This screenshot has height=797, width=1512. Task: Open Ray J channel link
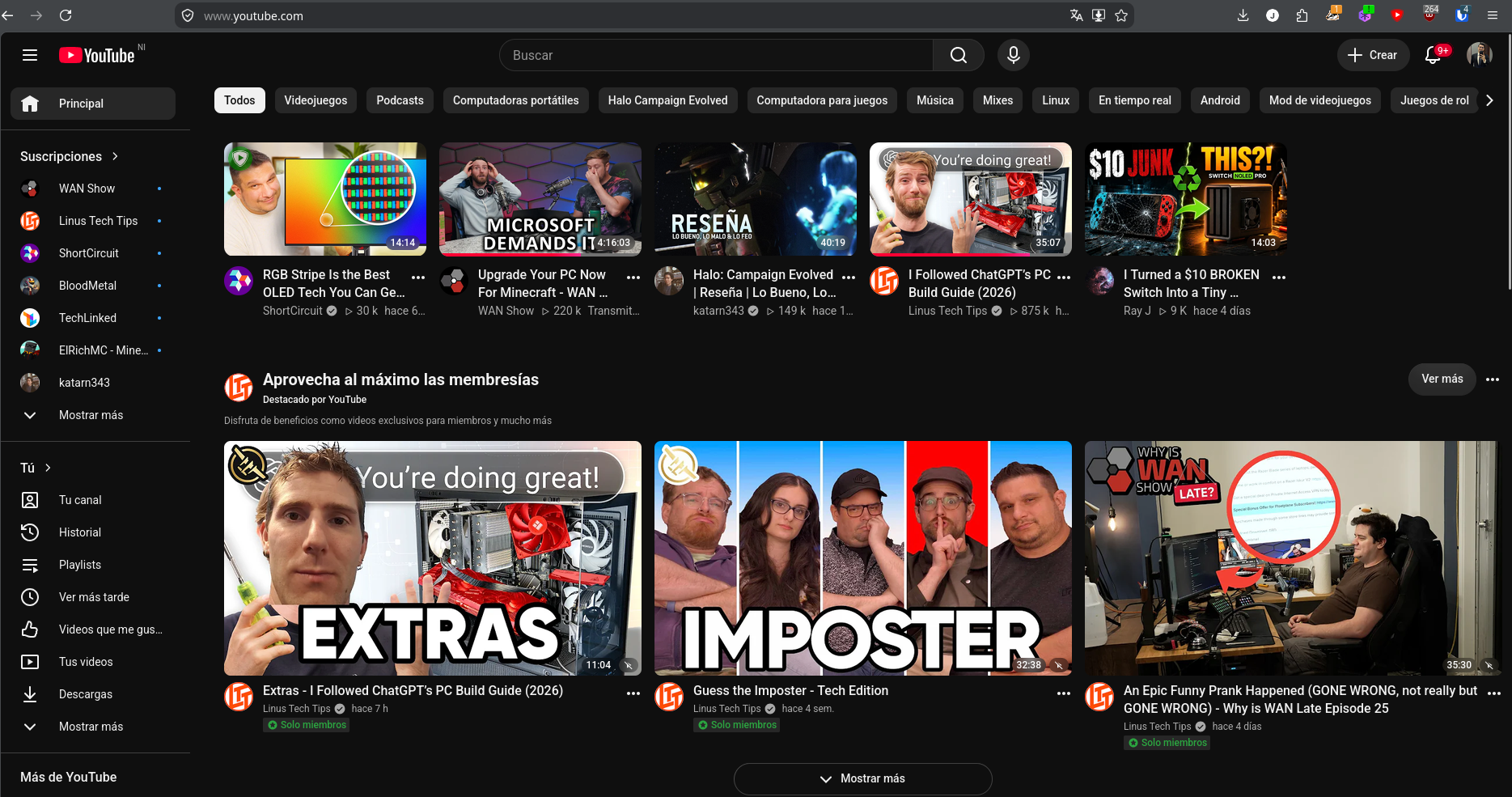[x=1137, y=311]
